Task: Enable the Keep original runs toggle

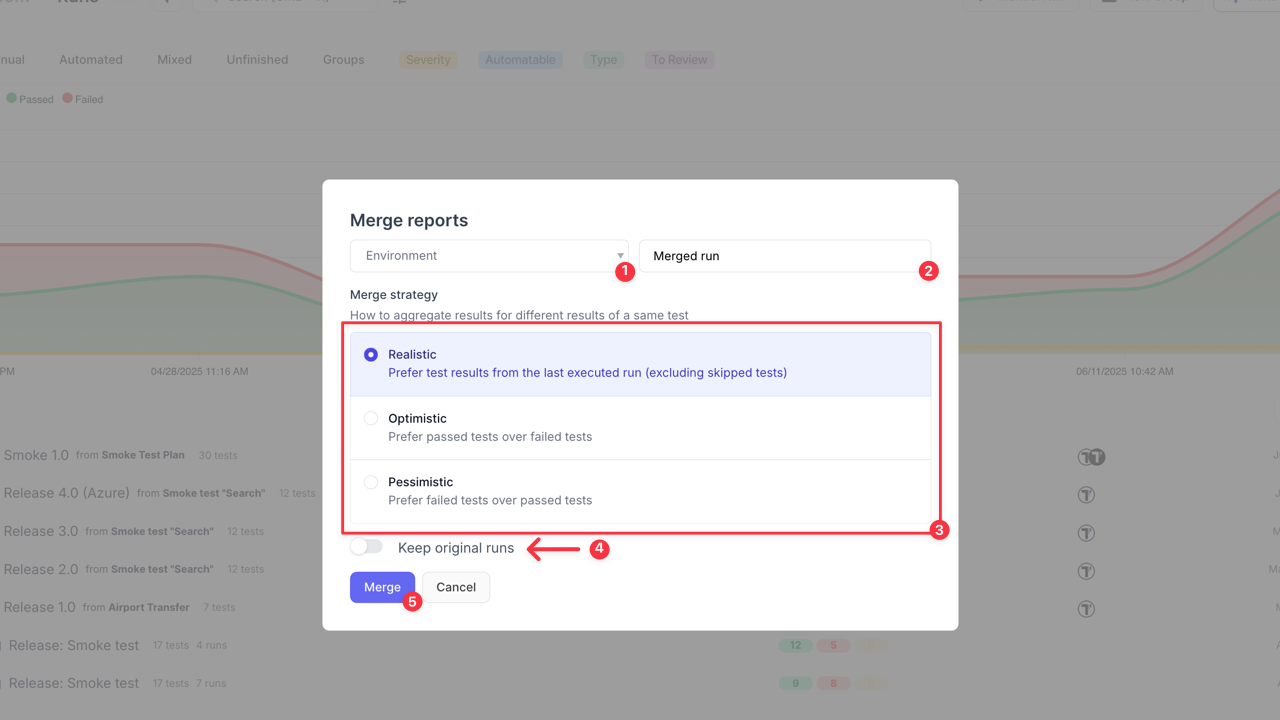Action: click(x=366, y=547)
